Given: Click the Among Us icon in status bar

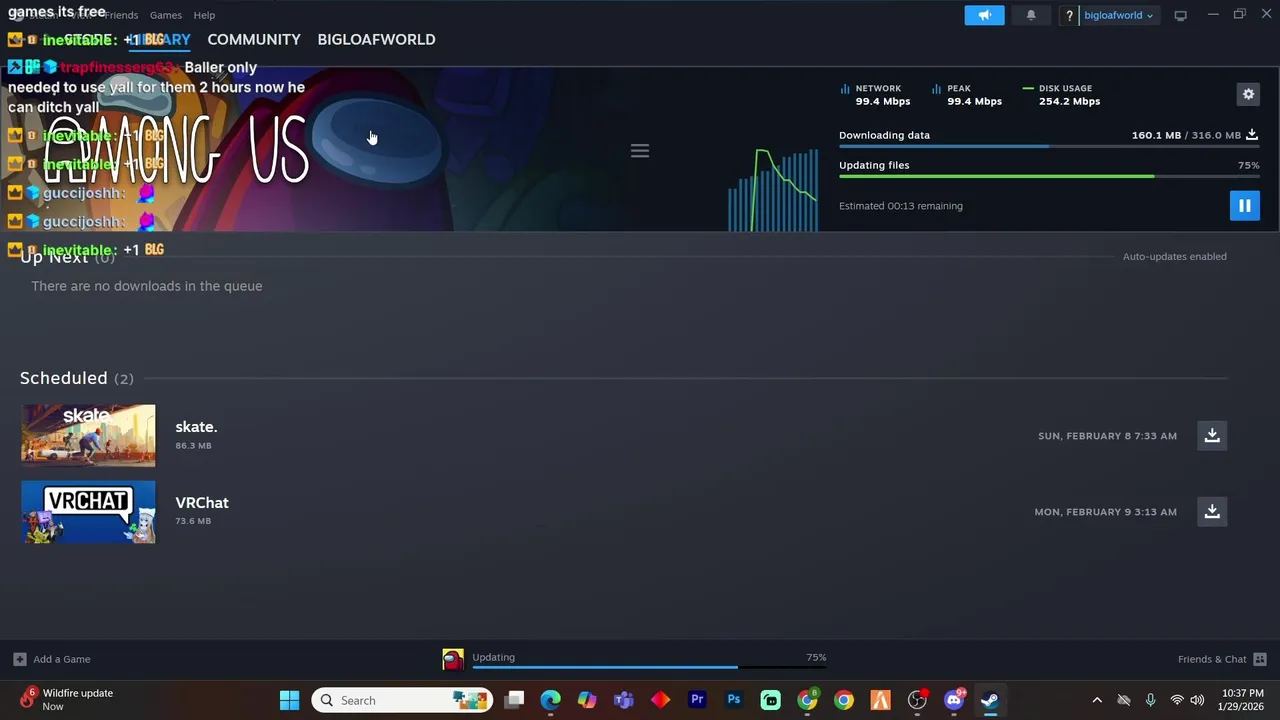Looking at the screenshot, I should 453,659.
